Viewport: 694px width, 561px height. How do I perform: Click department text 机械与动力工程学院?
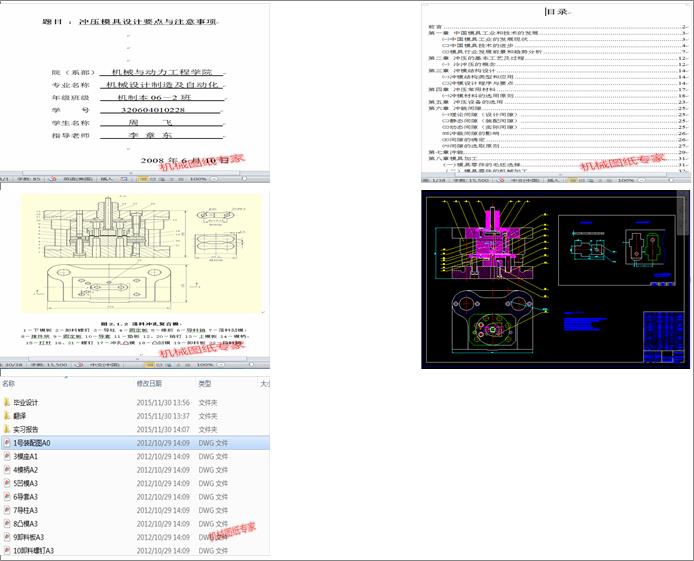pos(162,72)
